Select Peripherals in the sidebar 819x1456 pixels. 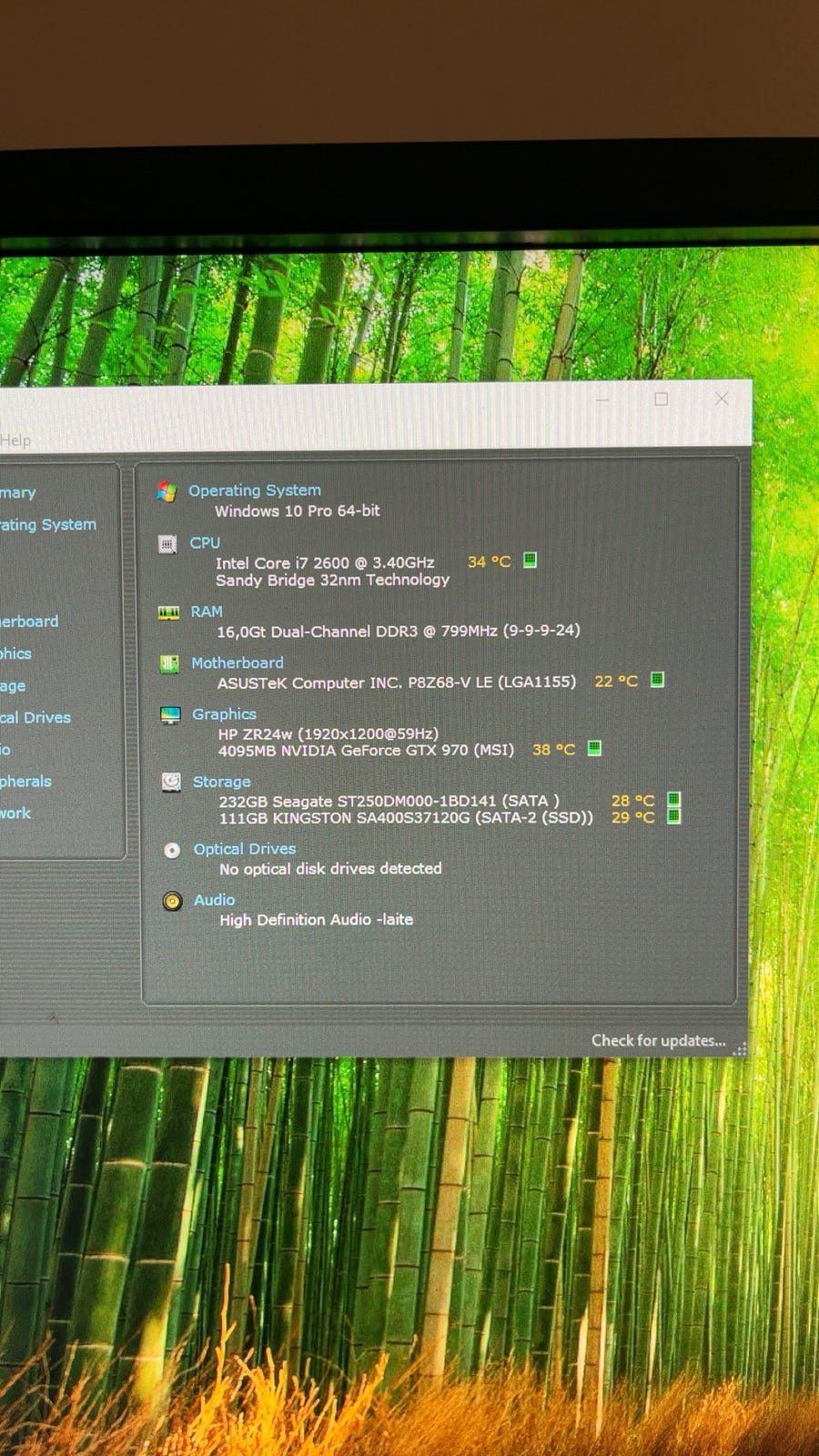tap(25, 782)
